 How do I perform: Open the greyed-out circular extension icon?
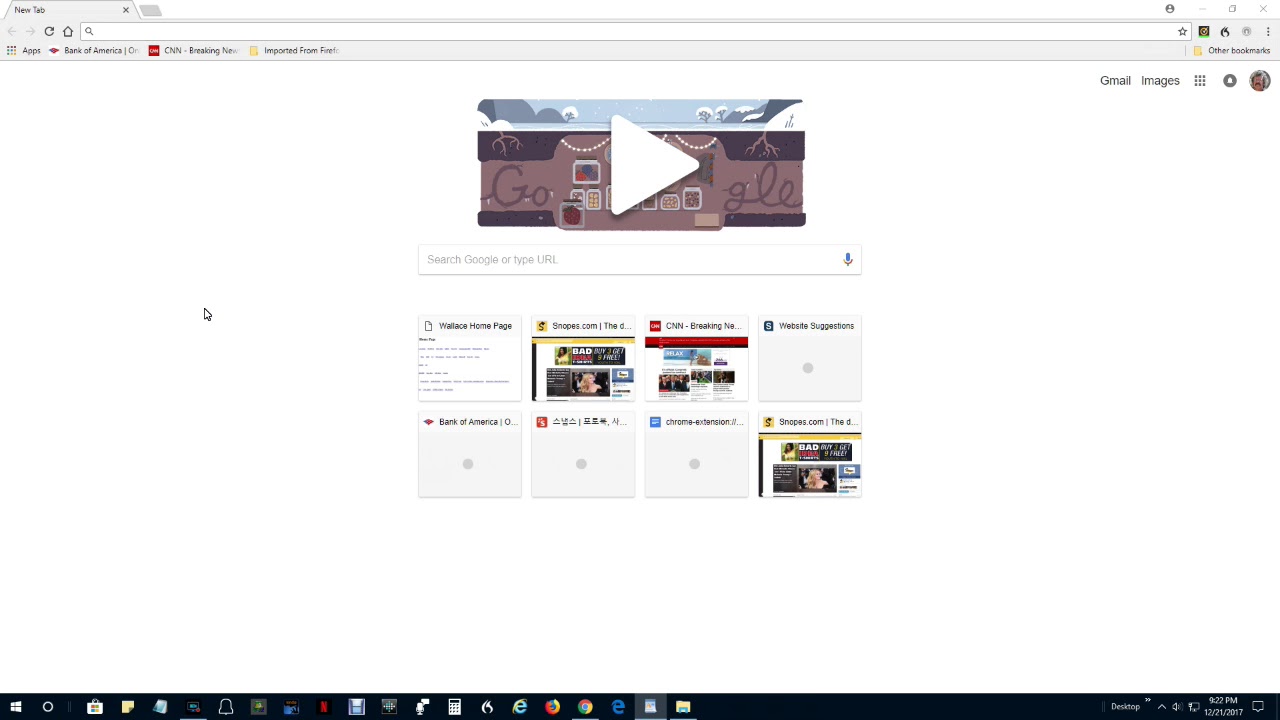coord(1246,31)
